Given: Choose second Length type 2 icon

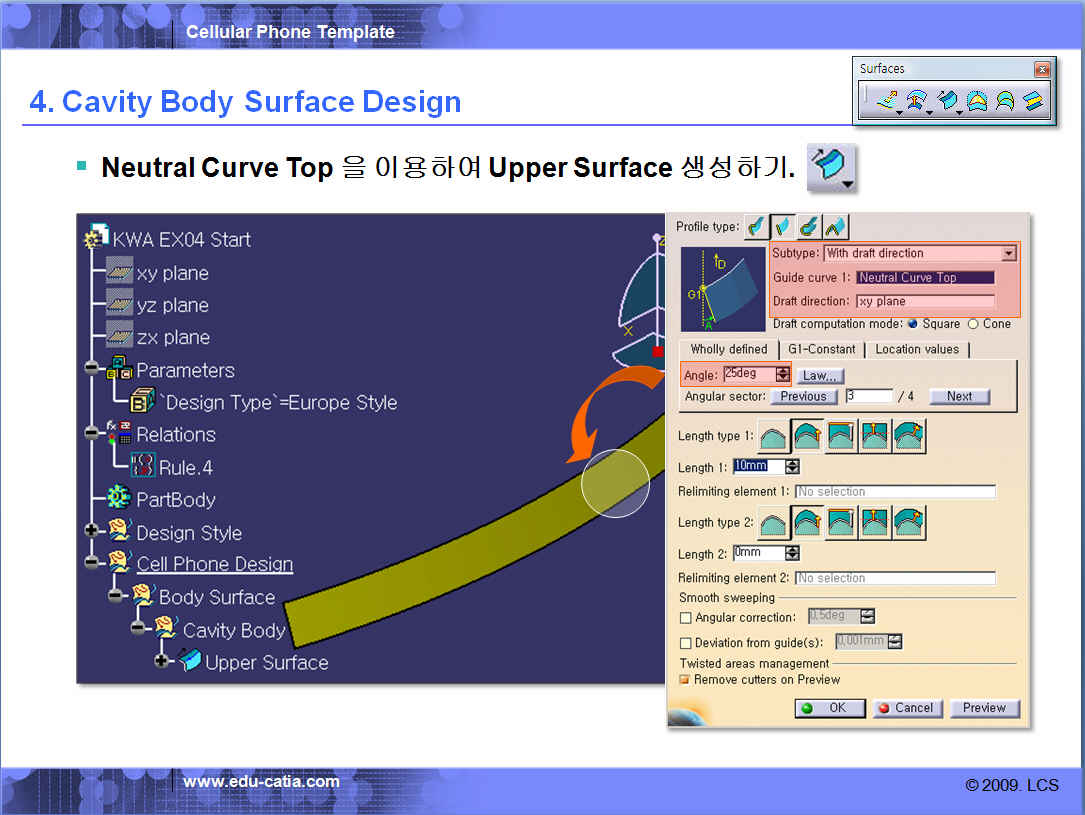Looking at the screenshot, I should pyautogui.click(x=807, y=523).
